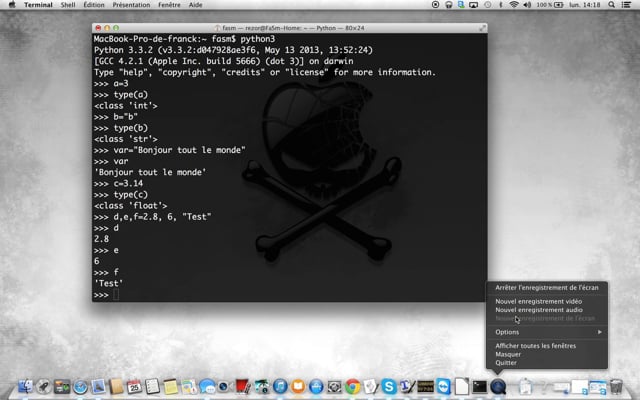This screenshot has height=400, width=640.
Task: Open Terminal icon in the Dock
Action: 480,386
